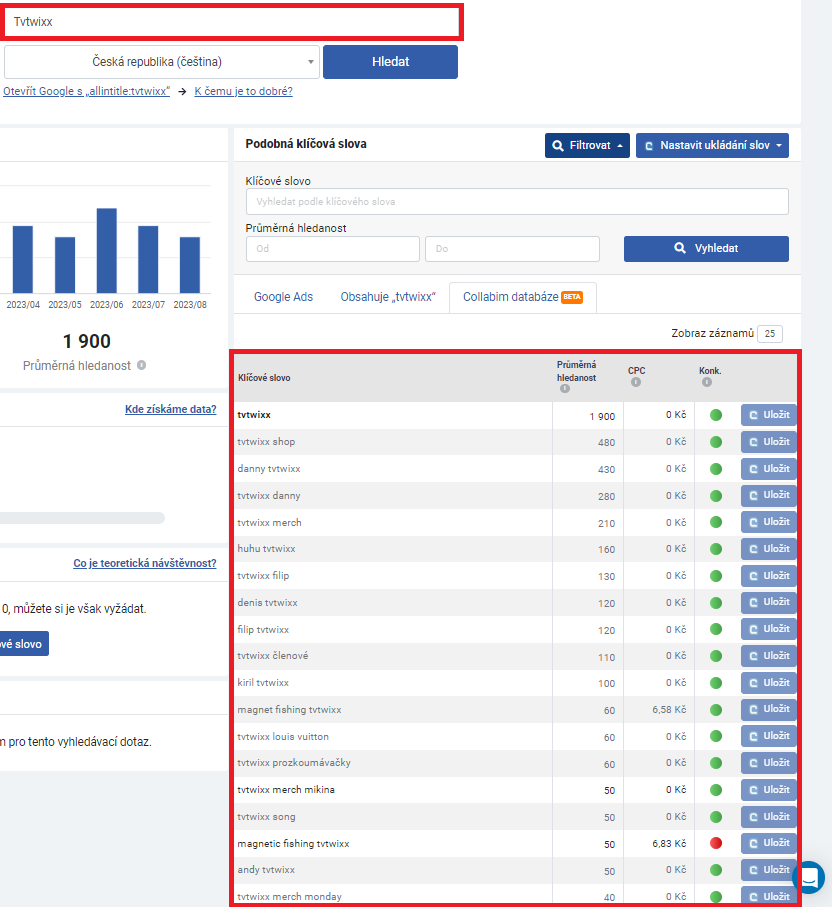The height and width of the screenshot is (907, 832).
Task: Open the Kde získáme data? link
Action: pos(171,409)
